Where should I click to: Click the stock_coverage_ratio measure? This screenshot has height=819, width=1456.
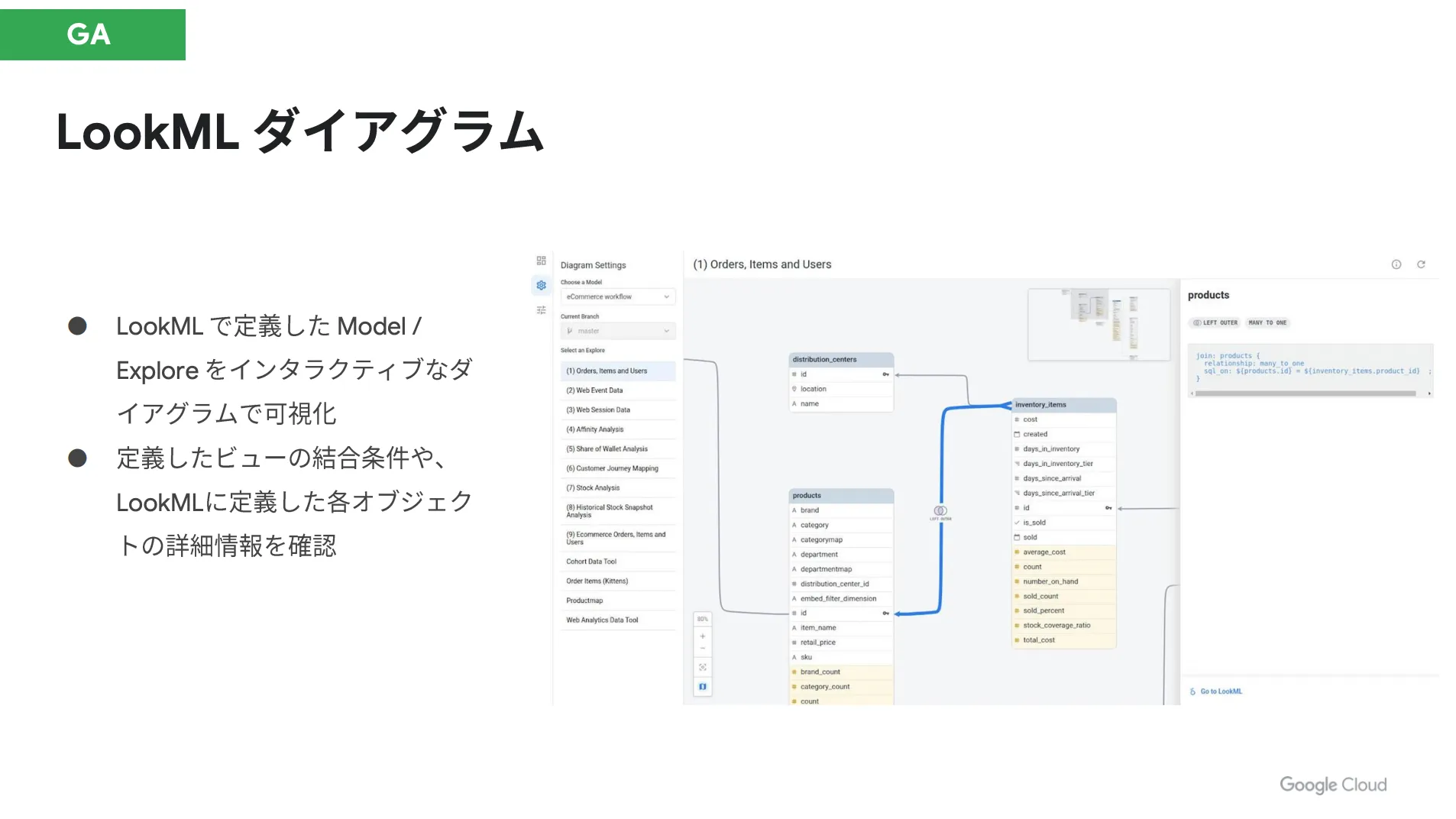click(x=1064, y=625)
